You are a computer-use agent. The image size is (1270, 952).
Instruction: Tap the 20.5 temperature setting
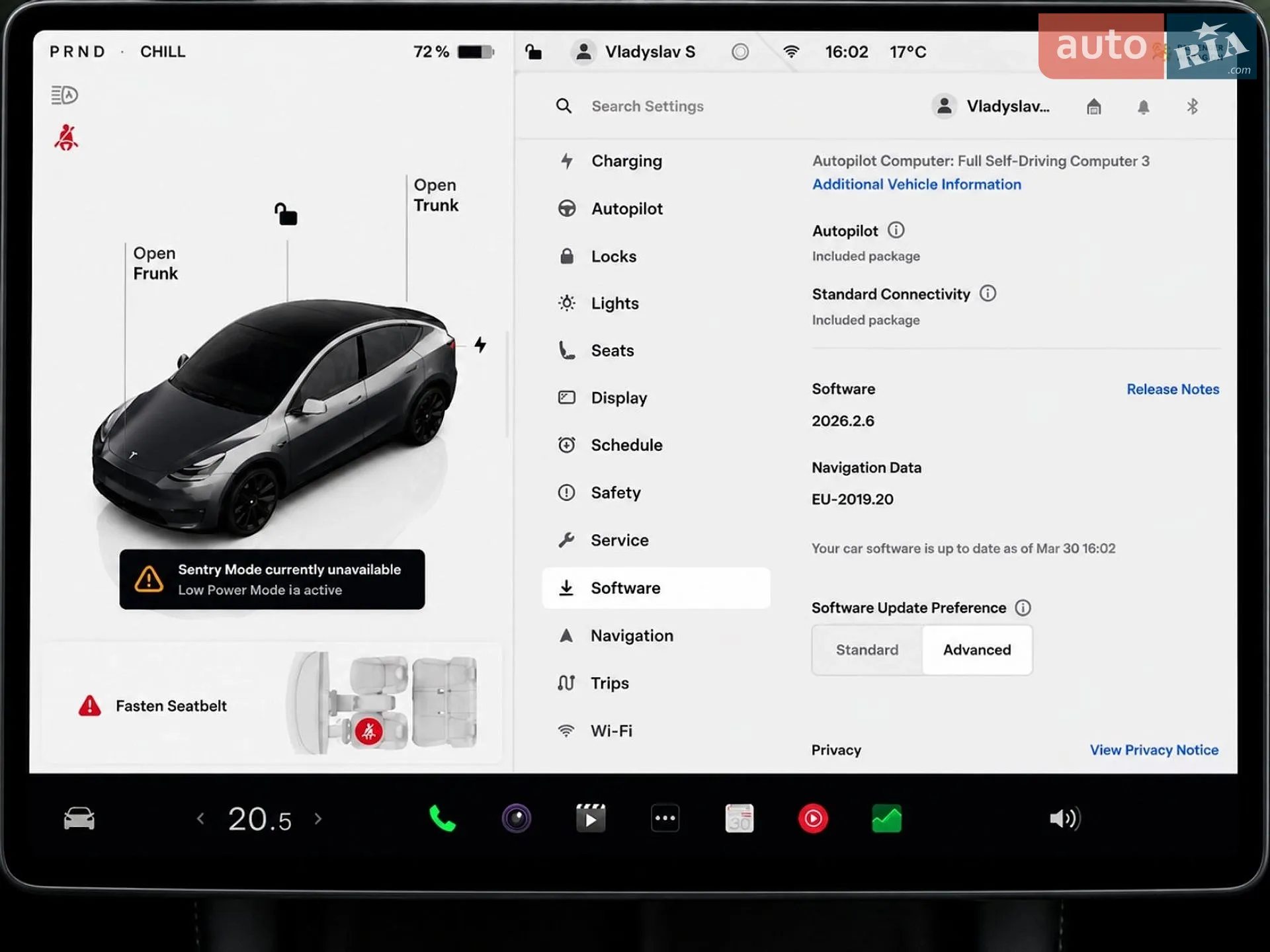[259, 819]
